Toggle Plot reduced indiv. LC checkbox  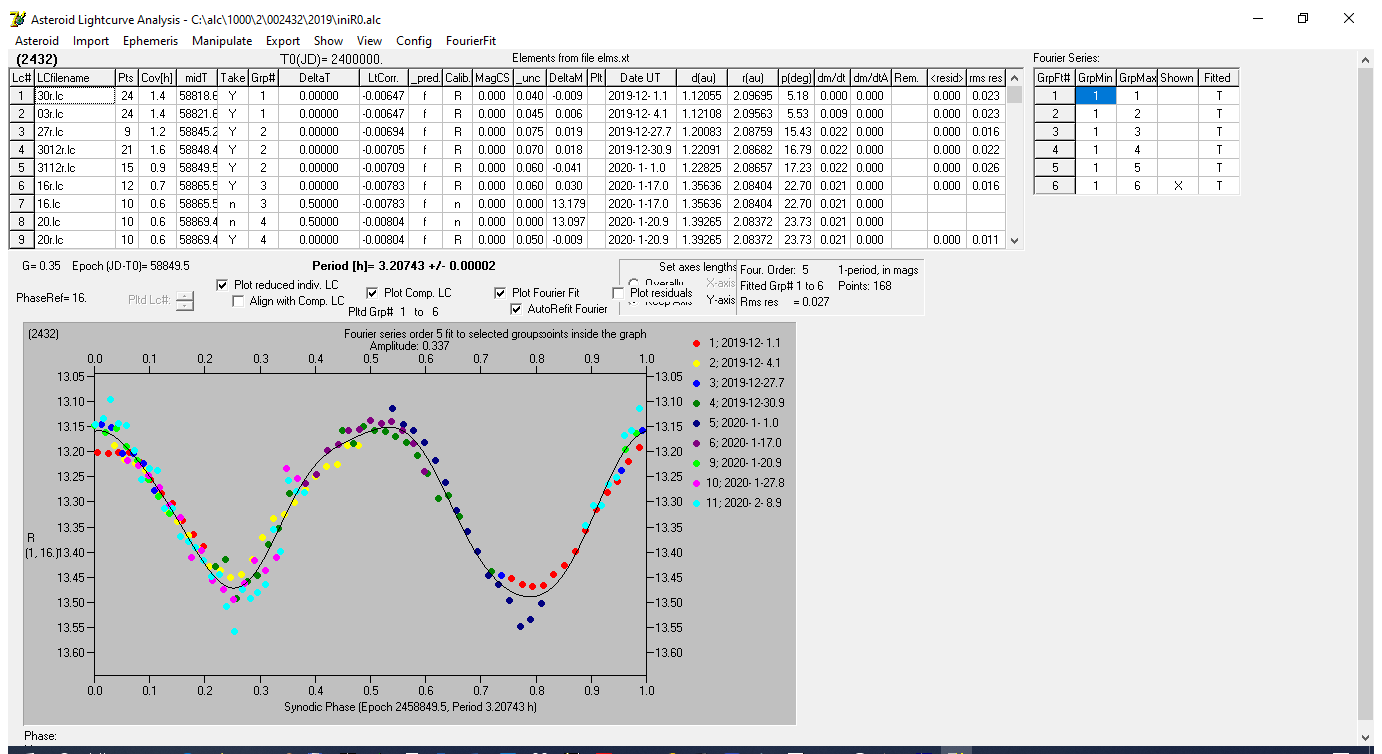(222, 285)
